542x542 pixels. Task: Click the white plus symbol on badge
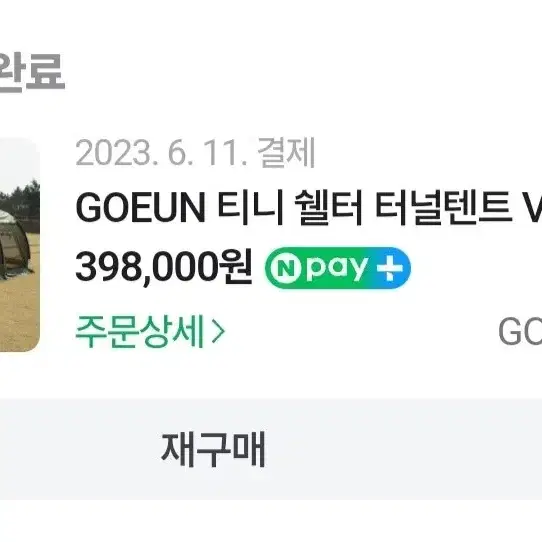click(x=390, y=268)
